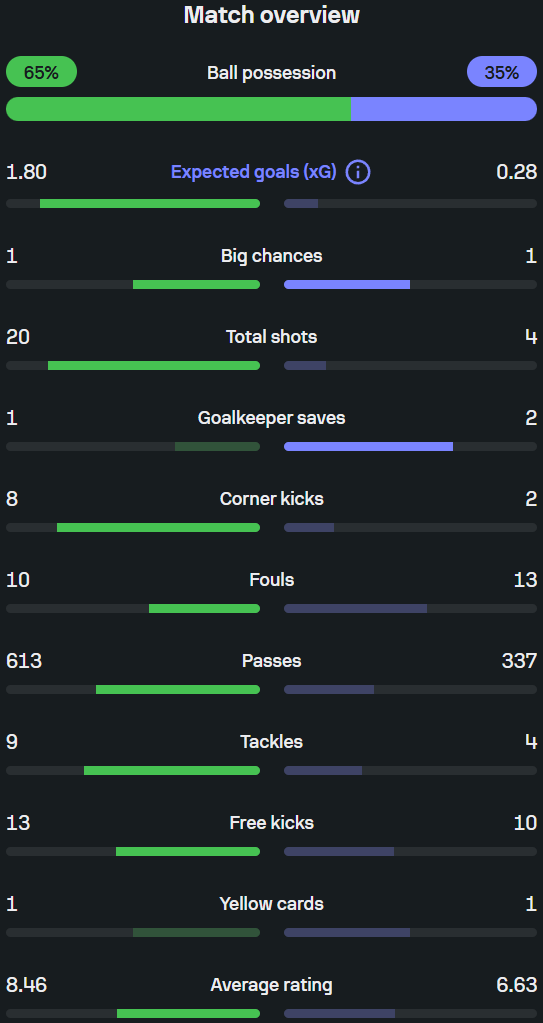This screenshot has width=543, height=1023.
Task: Click the Tackles stat label
Action: 272,741
